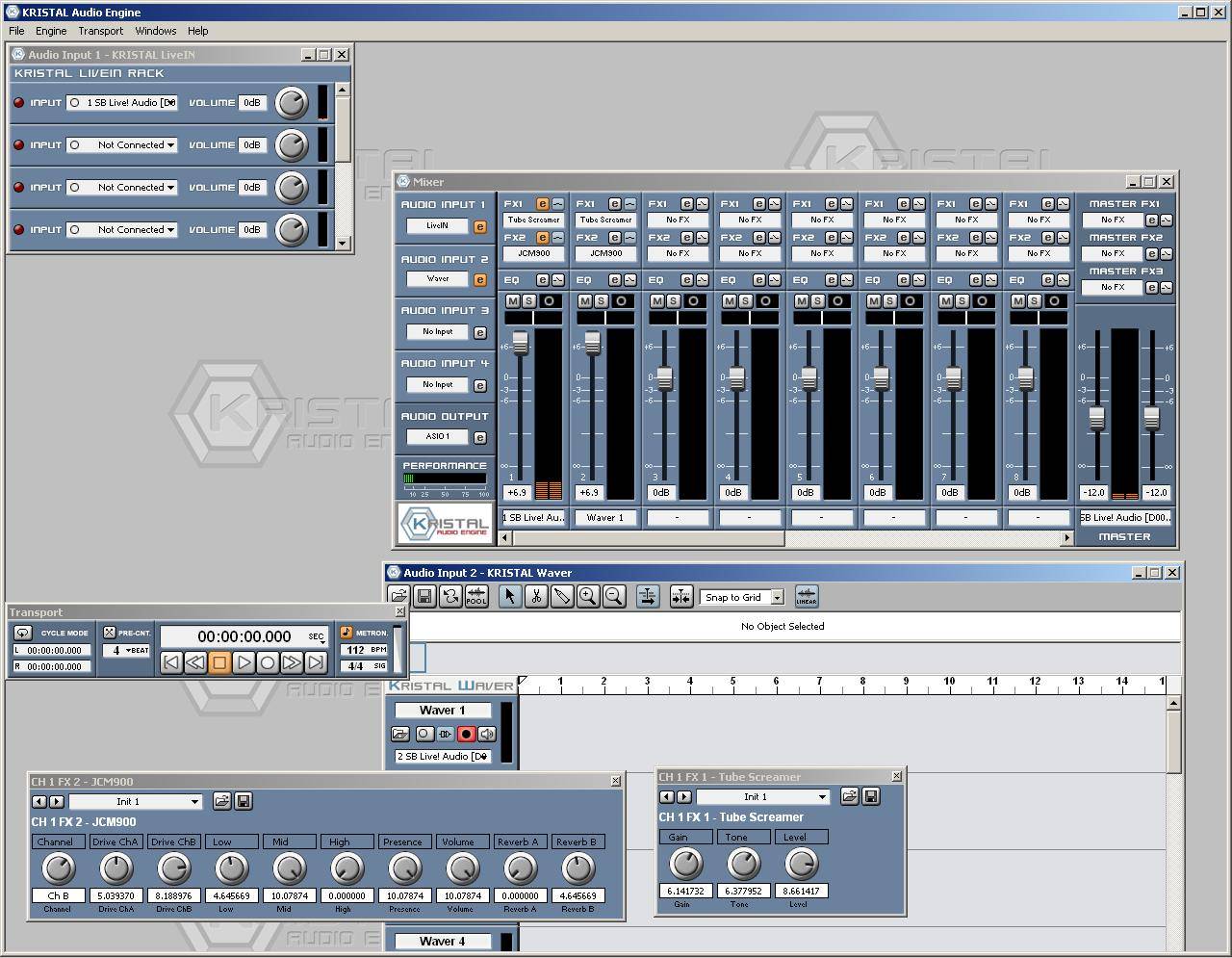Click the left Master volume fader
Image resolution: width=1232 pixels, height=958 pixels.
(x=1096, y=418)
